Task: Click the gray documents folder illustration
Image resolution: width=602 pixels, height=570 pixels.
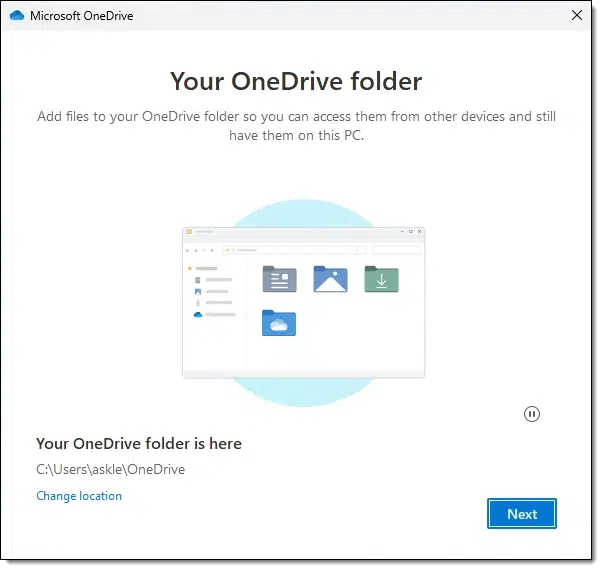Action: click(x=280, y=279)
